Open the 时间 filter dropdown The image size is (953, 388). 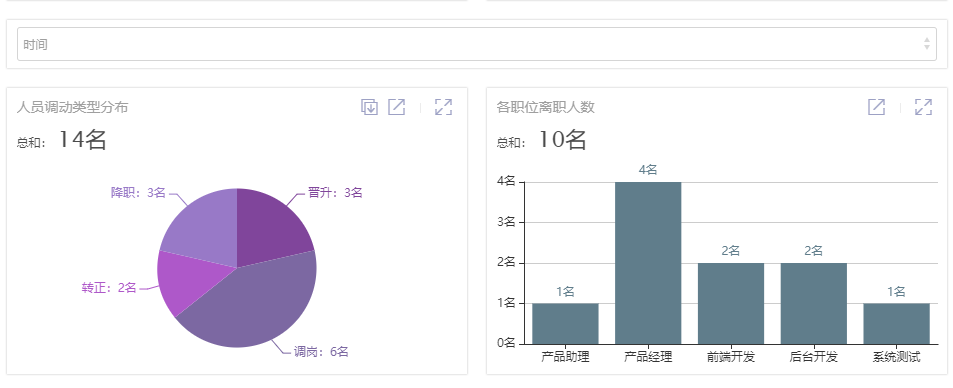(477, 44)
